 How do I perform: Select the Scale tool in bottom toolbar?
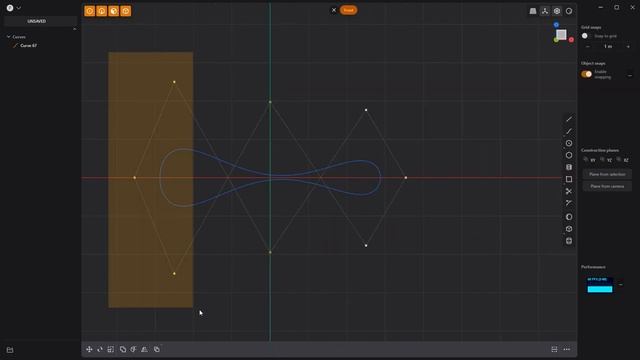(111, 349)
